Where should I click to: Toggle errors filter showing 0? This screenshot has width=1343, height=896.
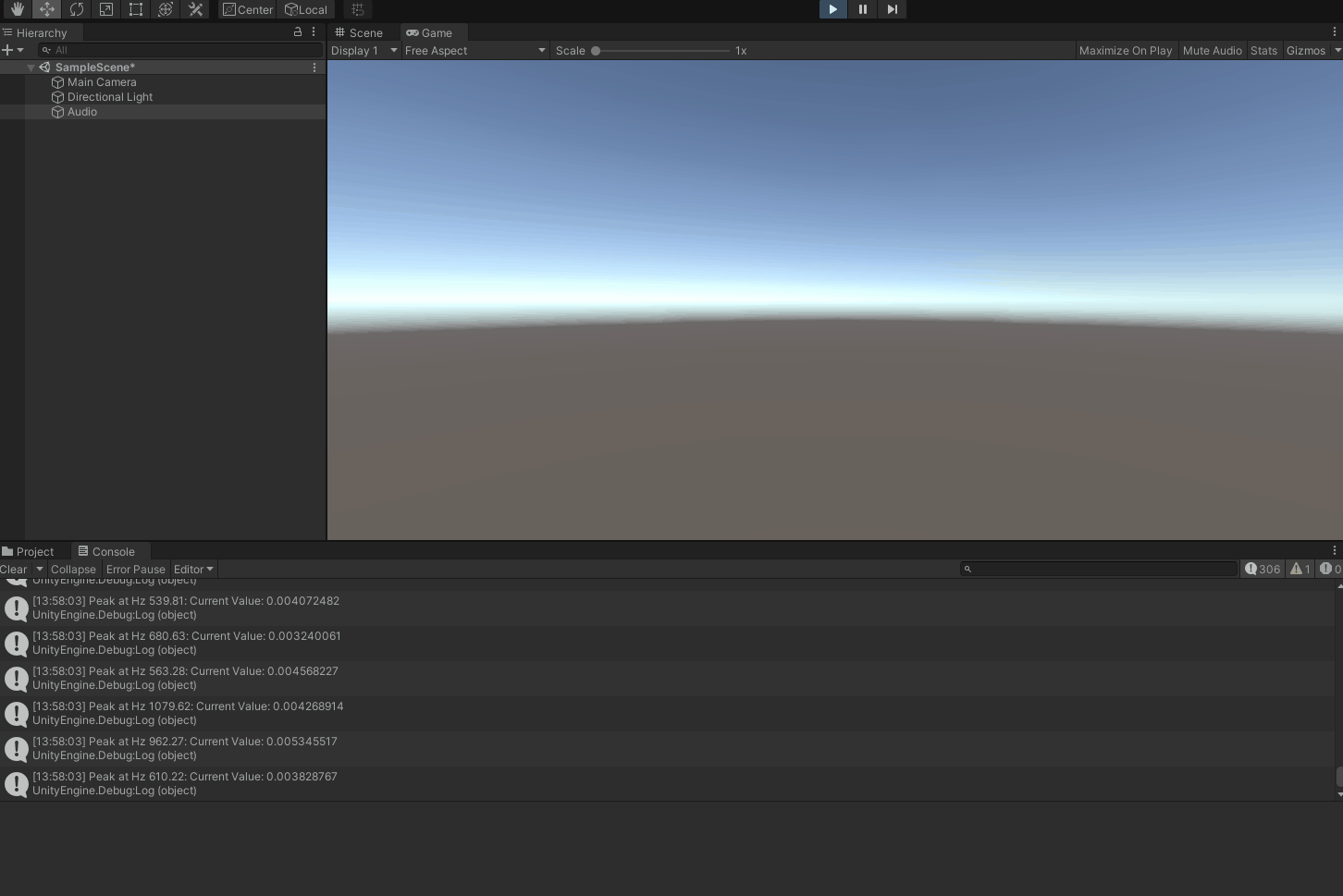pos(1330,569)
